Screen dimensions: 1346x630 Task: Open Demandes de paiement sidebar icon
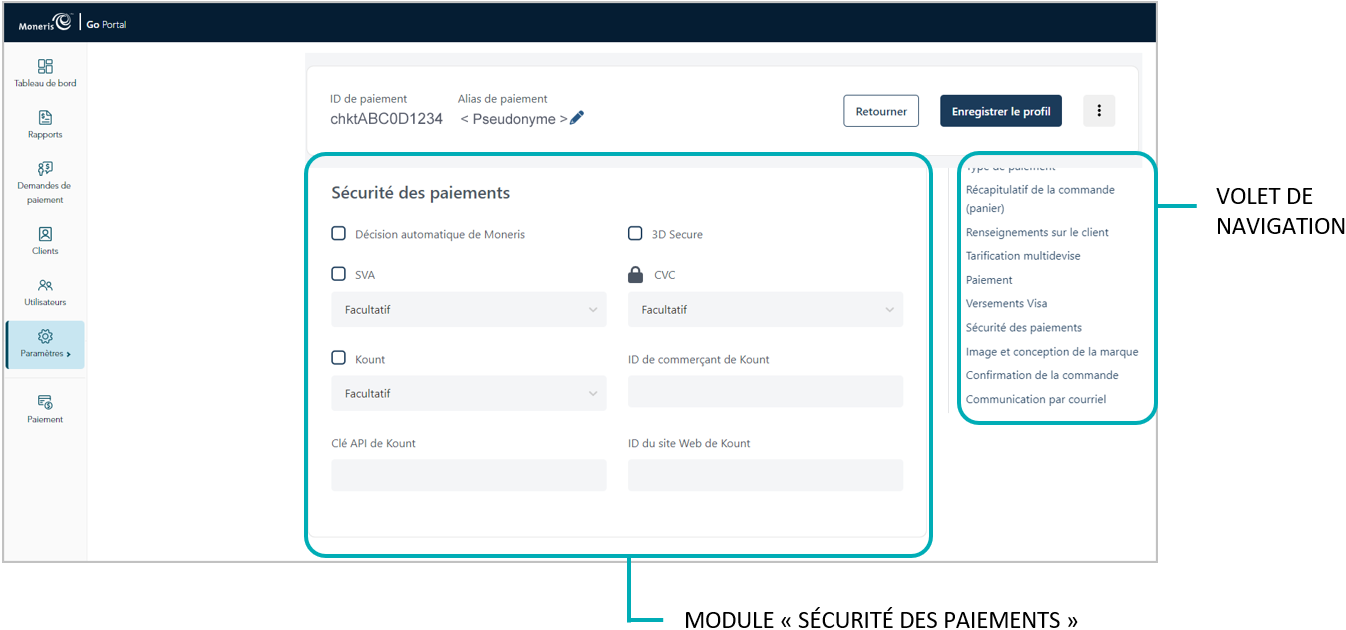(x=45, y=169)
